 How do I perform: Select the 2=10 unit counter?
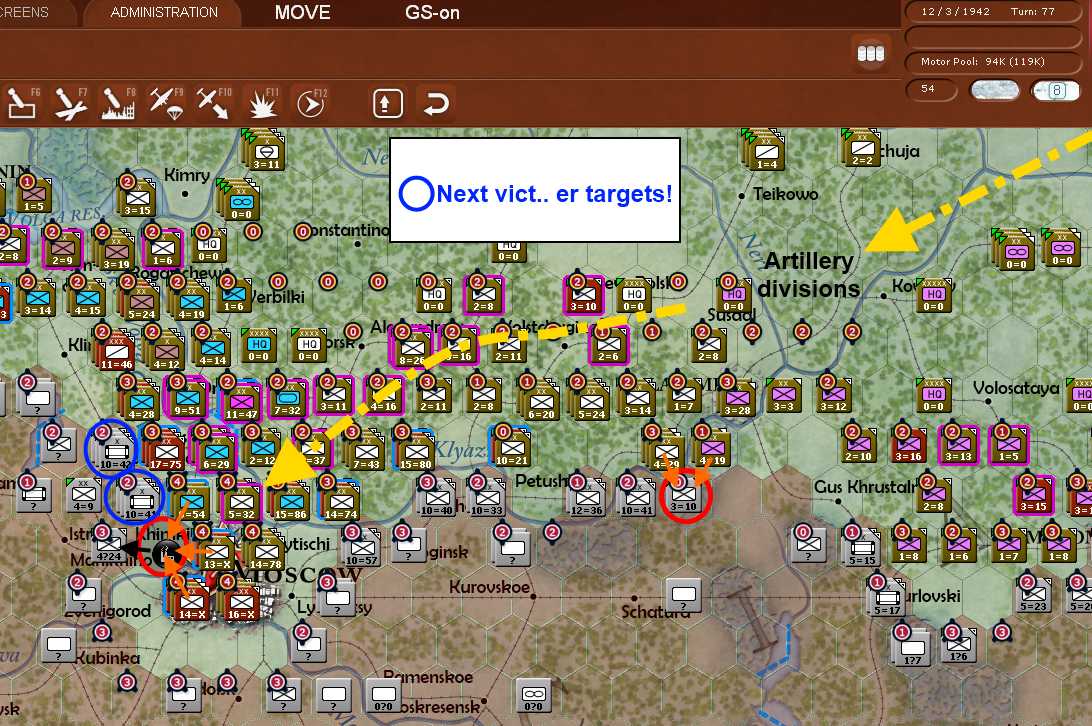point(858,445)
